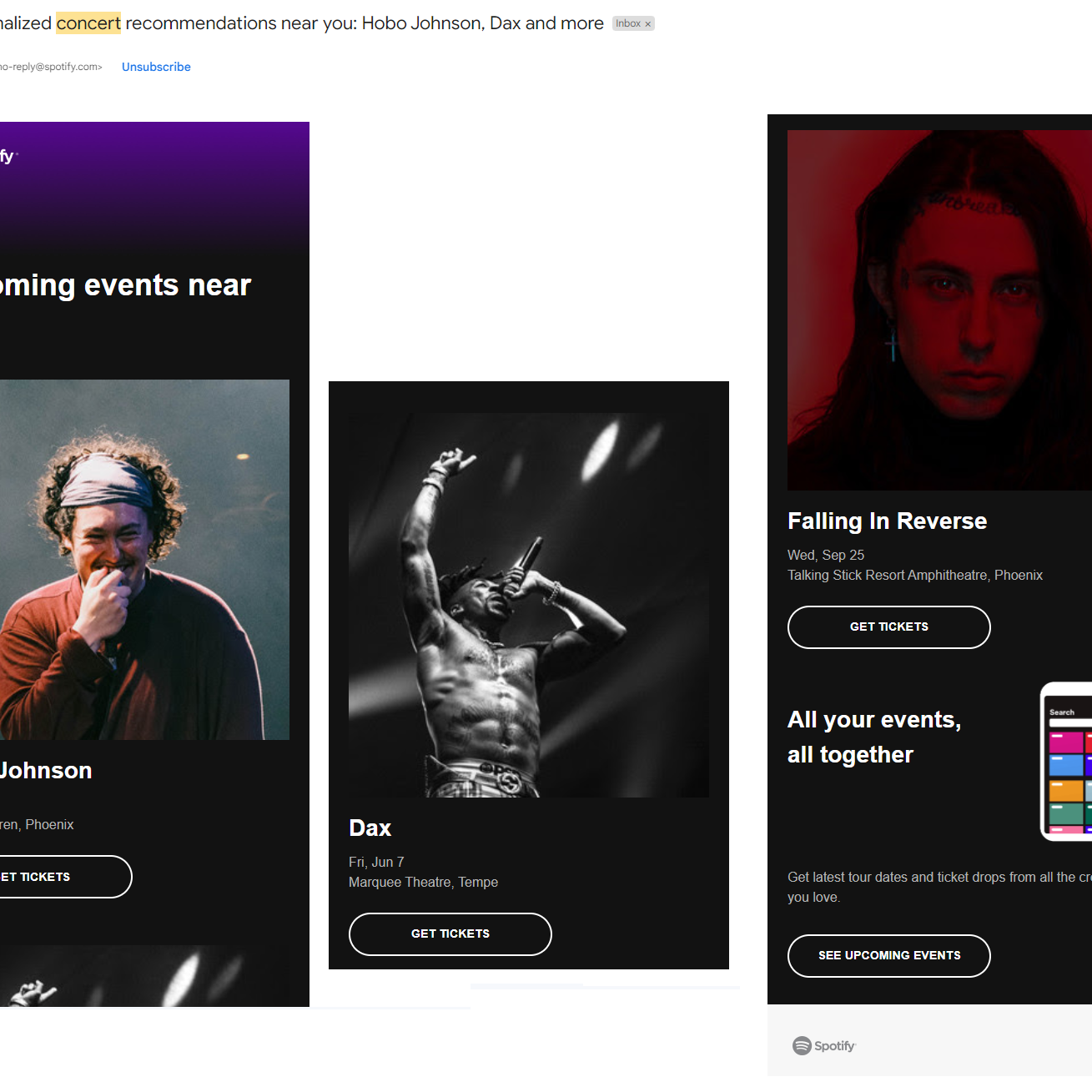The image size is (1092, 1092).
Task: Open the phone app mockup image
Action: coord(1066,761)
